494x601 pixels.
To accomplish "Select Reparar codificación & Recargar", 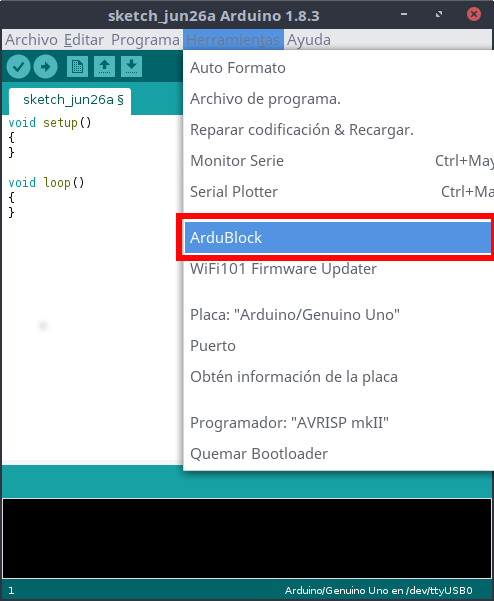I will coord(339,130).
